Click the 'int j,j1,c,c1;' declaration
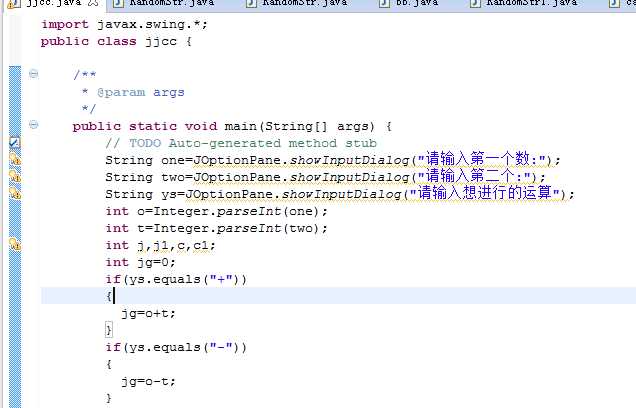The image size is (636, 408). click(x=160, y=246)
